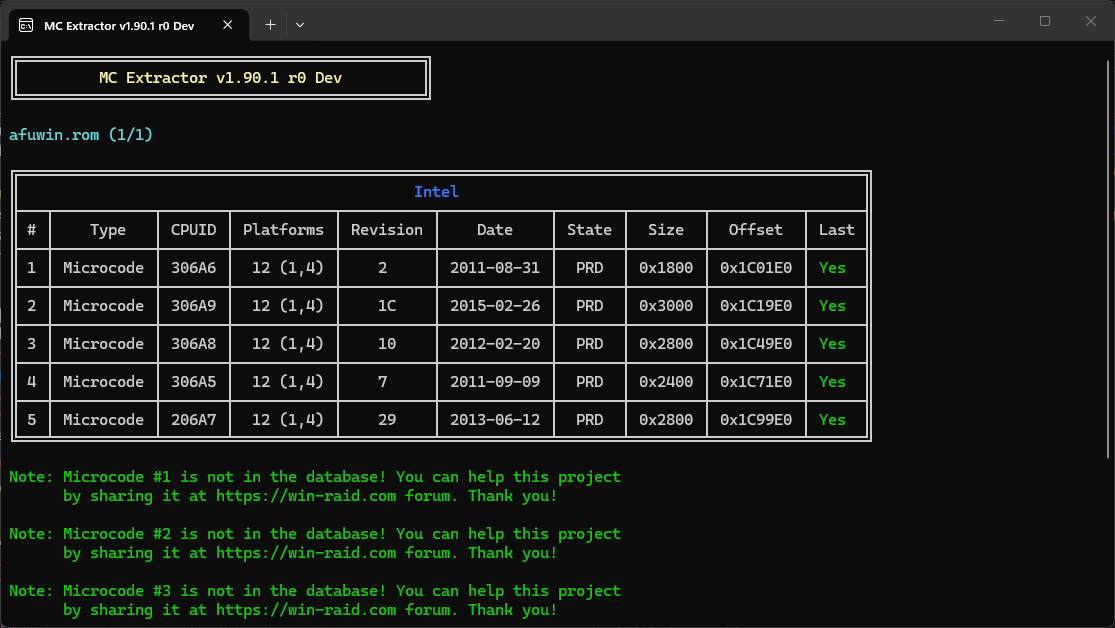Click the Last column header
Screen dimensions: 1115x628
(836, 230)
